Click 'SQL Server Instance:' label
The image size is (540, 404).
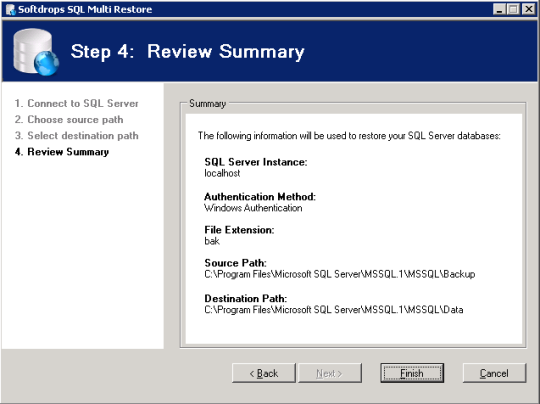coord(256,162)
